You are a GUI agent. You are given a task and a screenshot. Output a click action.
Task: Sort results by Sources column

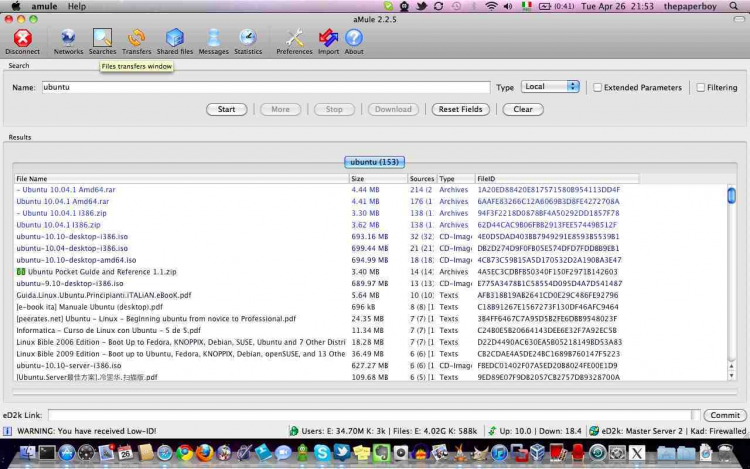click(422, 178)
